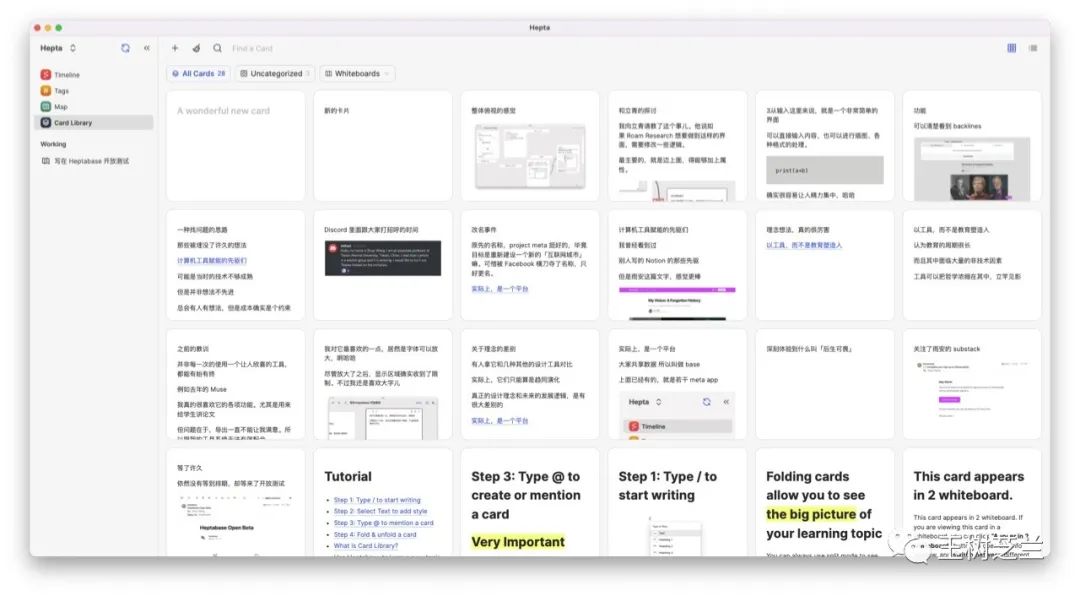Open the card mentioning Muse

pos(236,384)
